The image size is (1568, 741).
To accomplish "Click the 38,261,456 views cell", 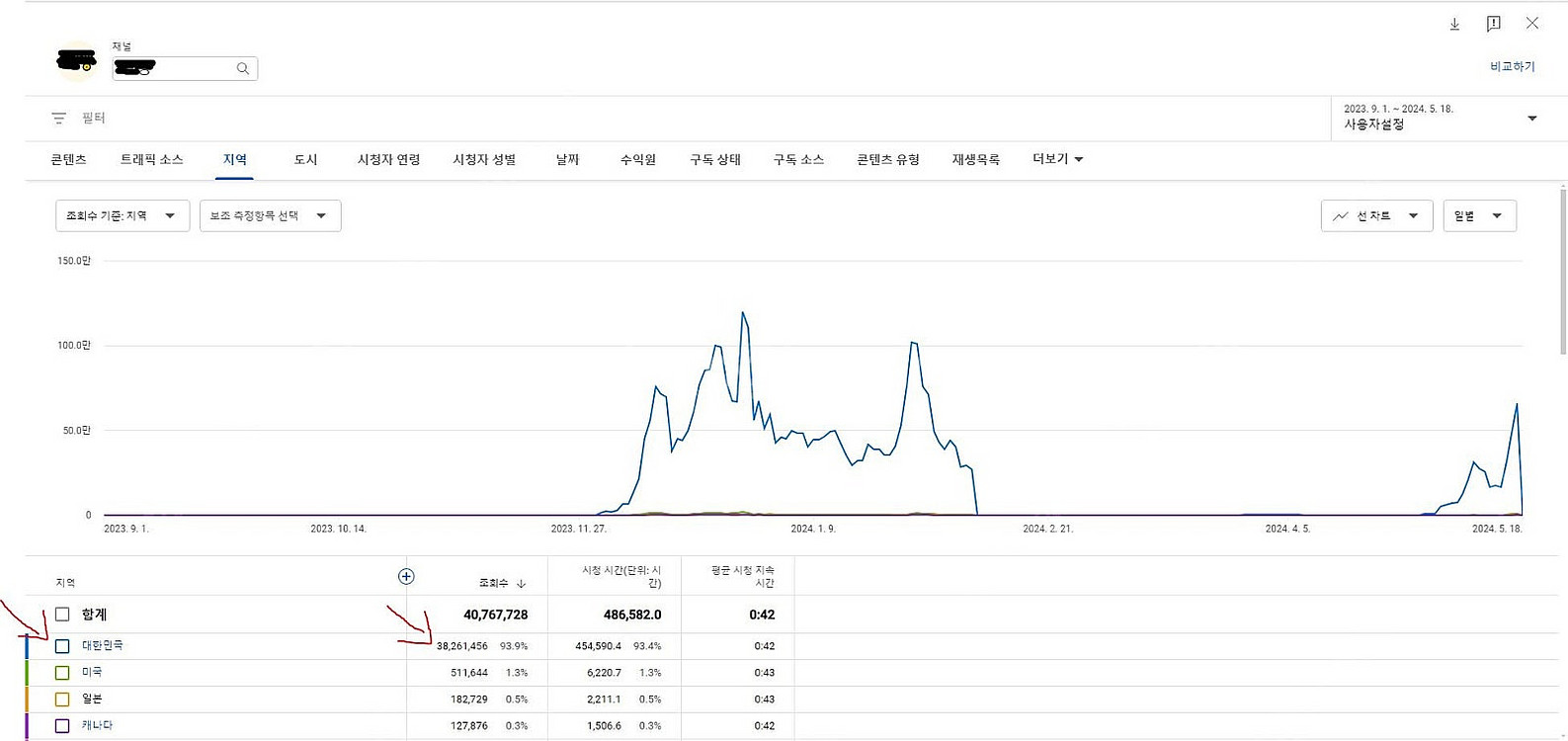I will 462,646.
